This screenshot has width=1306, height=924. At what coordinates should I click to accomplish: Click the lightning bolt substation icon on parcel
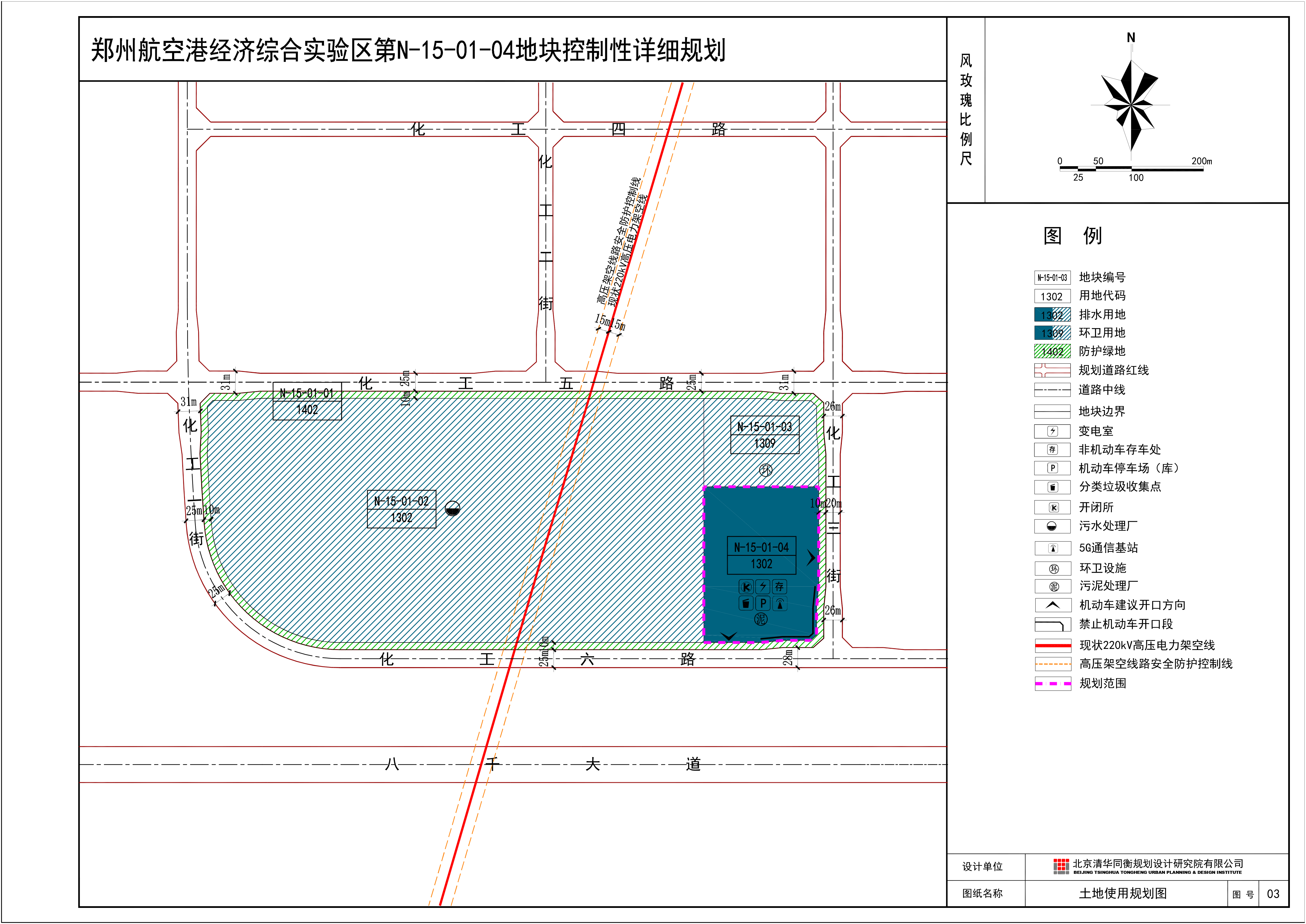(763, 587)
